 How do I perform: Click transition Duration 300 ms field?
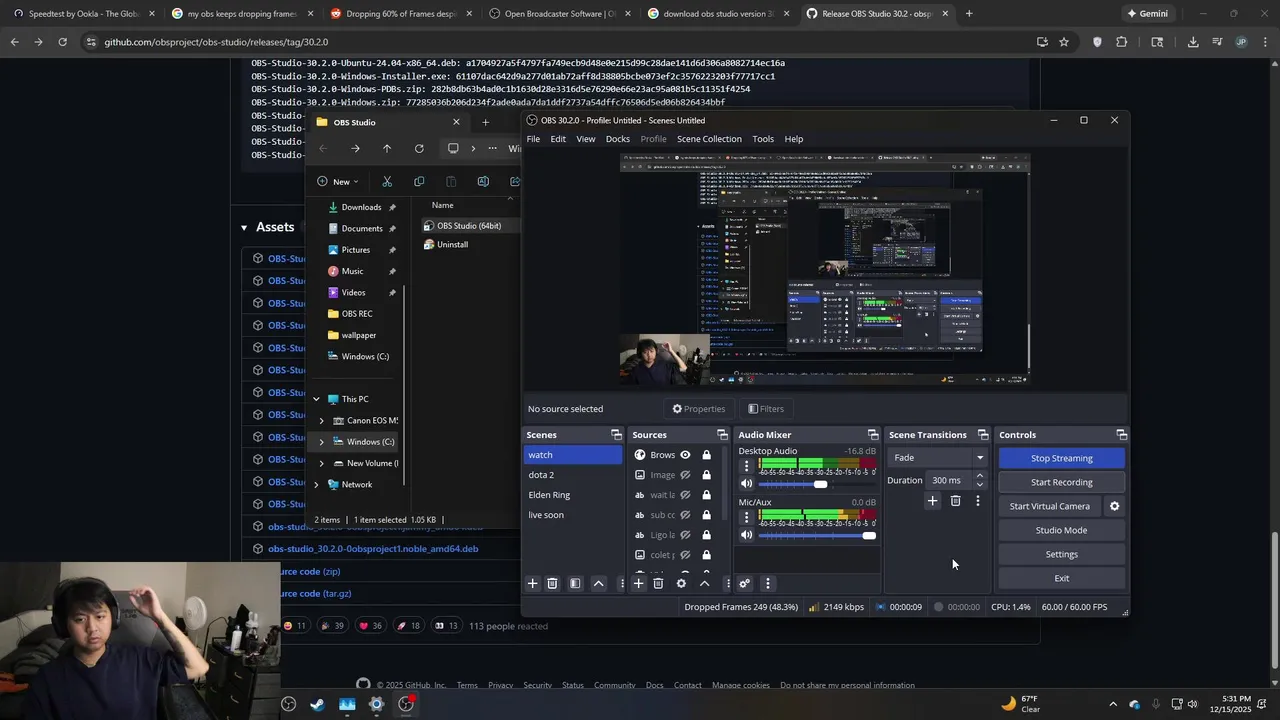(948, 480)
